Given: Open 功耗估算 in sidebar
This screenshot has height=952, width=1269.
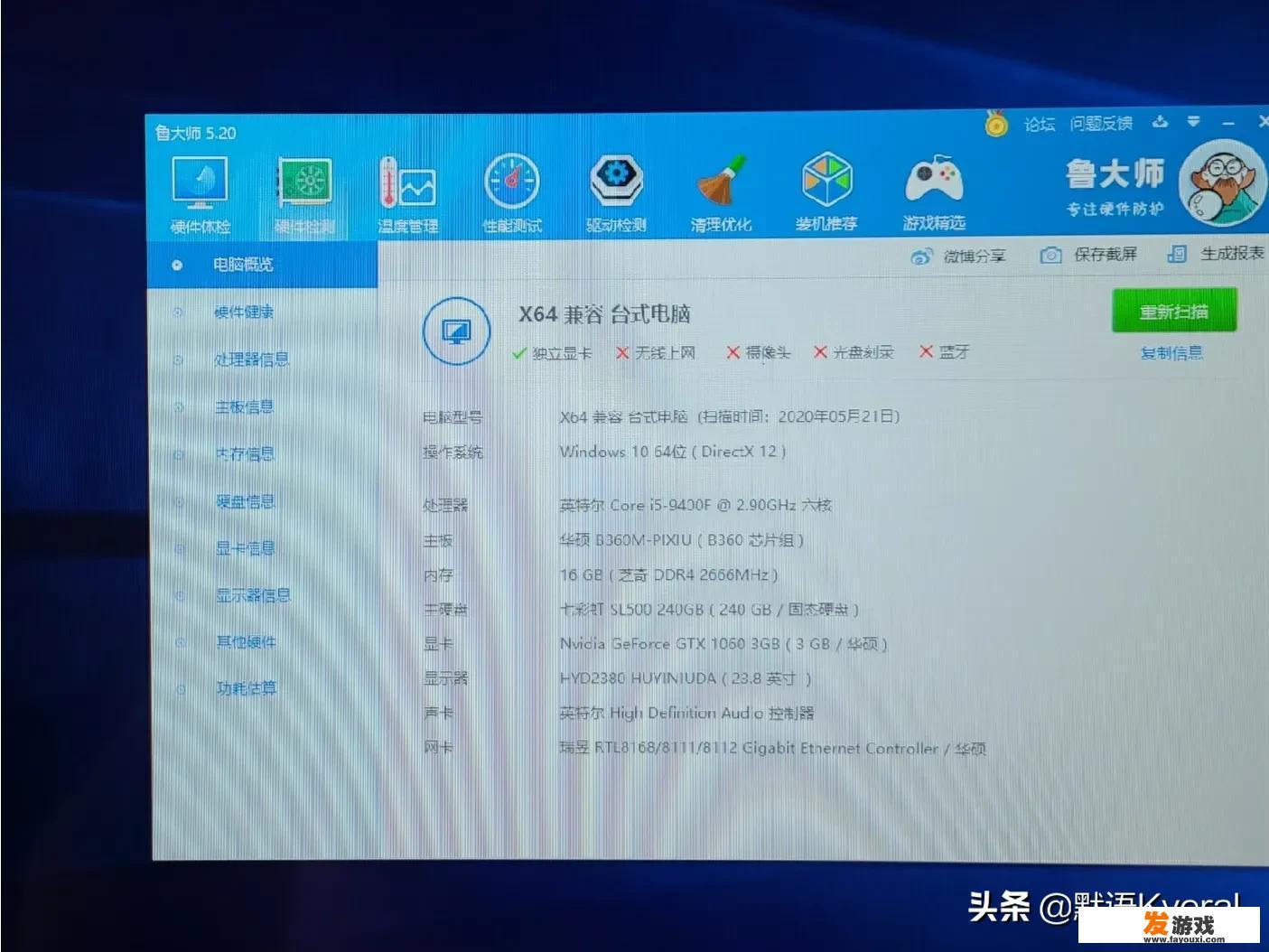Looking at the screenshot, I should pos(246,688).
